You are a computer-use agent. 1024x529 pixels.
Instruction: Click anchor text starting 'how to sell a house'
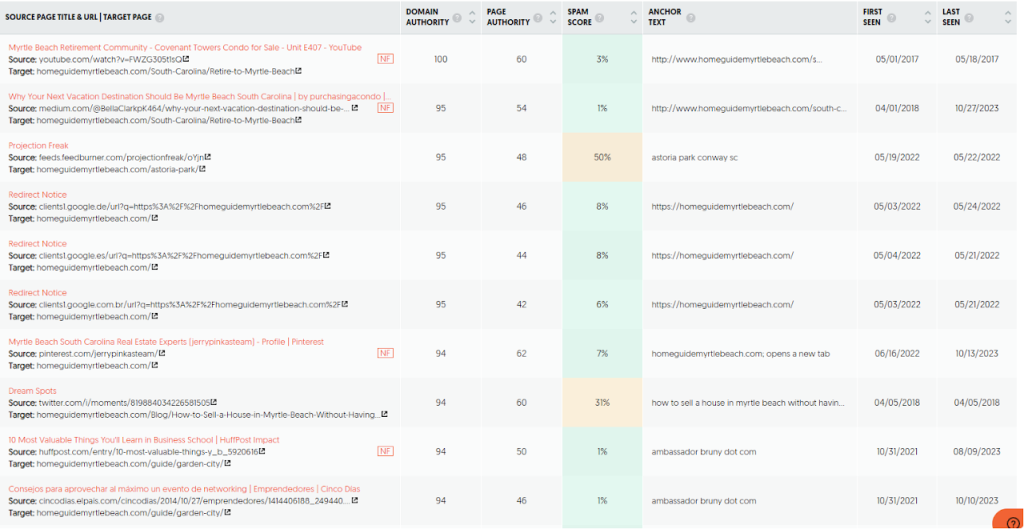(748, 402)
